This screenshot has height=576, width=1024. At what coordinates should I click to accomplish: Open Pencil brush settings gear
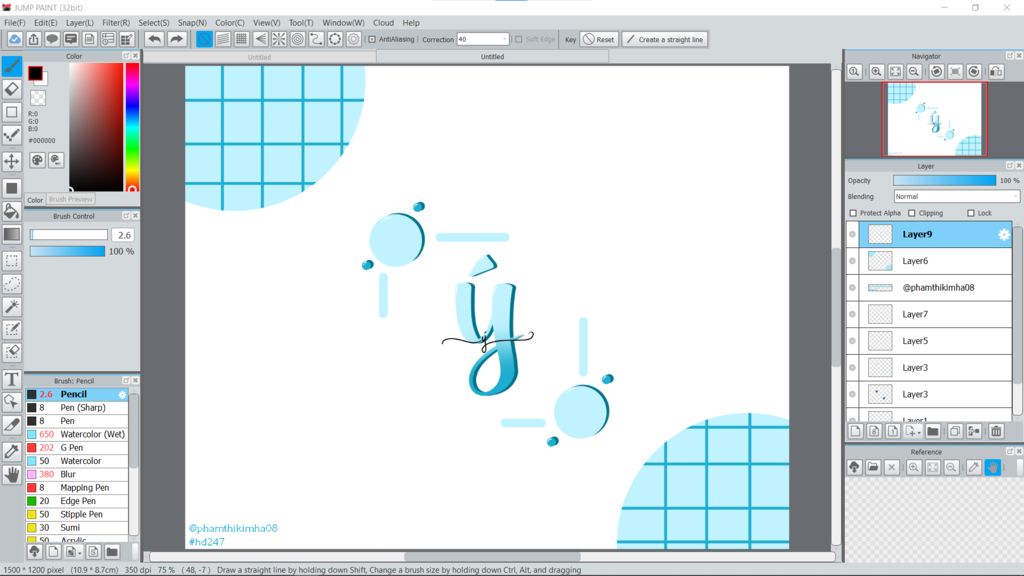point(122,394)
